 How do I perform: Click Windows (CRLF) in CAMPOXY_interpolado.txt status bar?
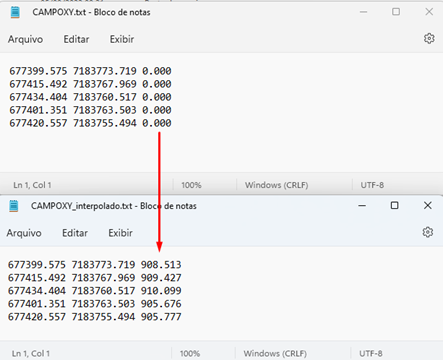(275, 353)
